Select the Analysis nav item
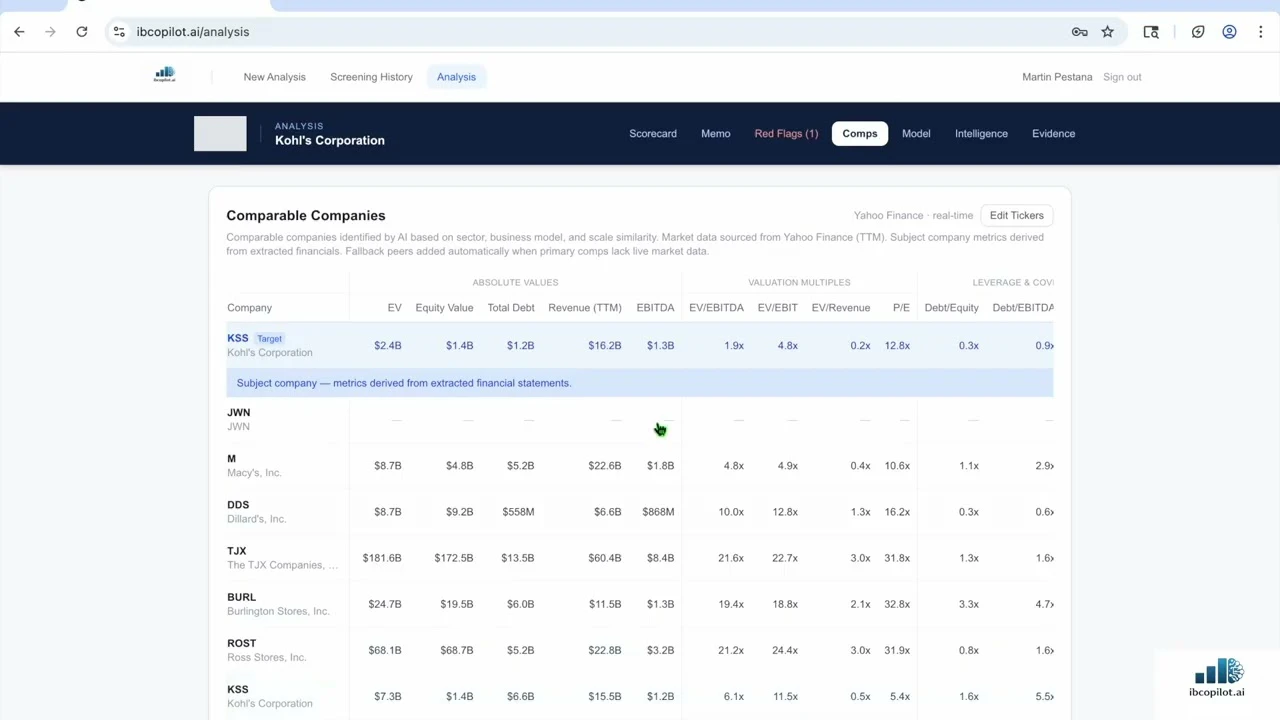This screenshot has height=720, width=1280. 456,77
